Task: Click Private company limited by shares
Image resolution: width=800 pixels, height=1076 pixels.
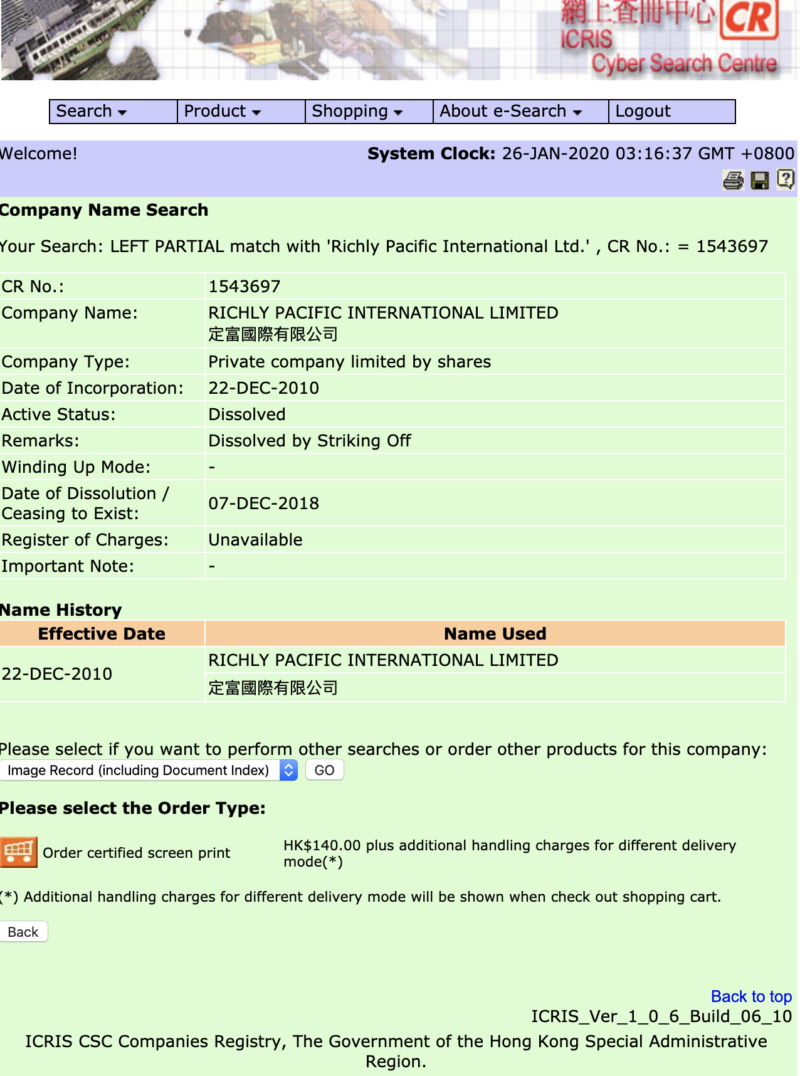Action: pyautogui.click(x=349, y=362)
